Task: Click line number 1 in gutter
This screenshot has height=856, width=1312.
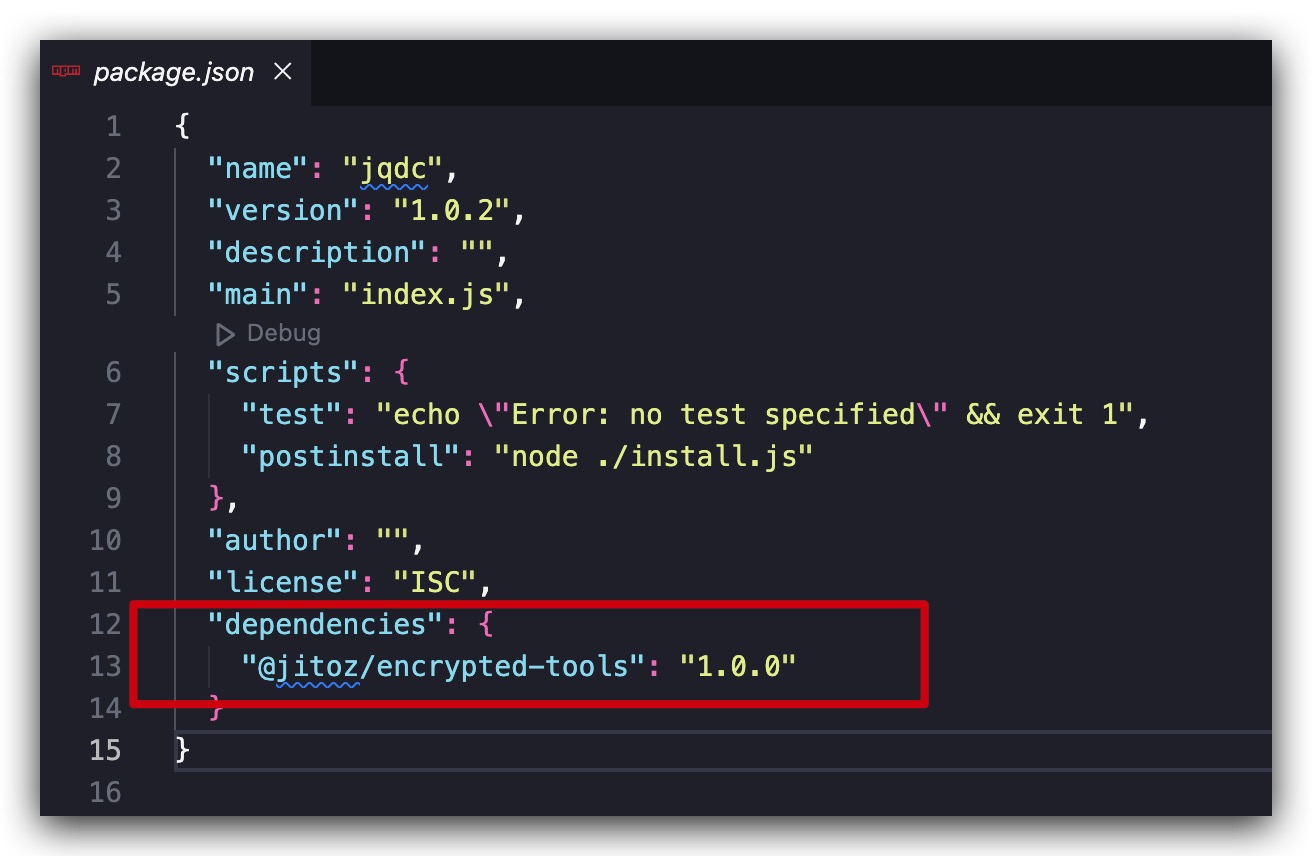Action: [113, 127]
